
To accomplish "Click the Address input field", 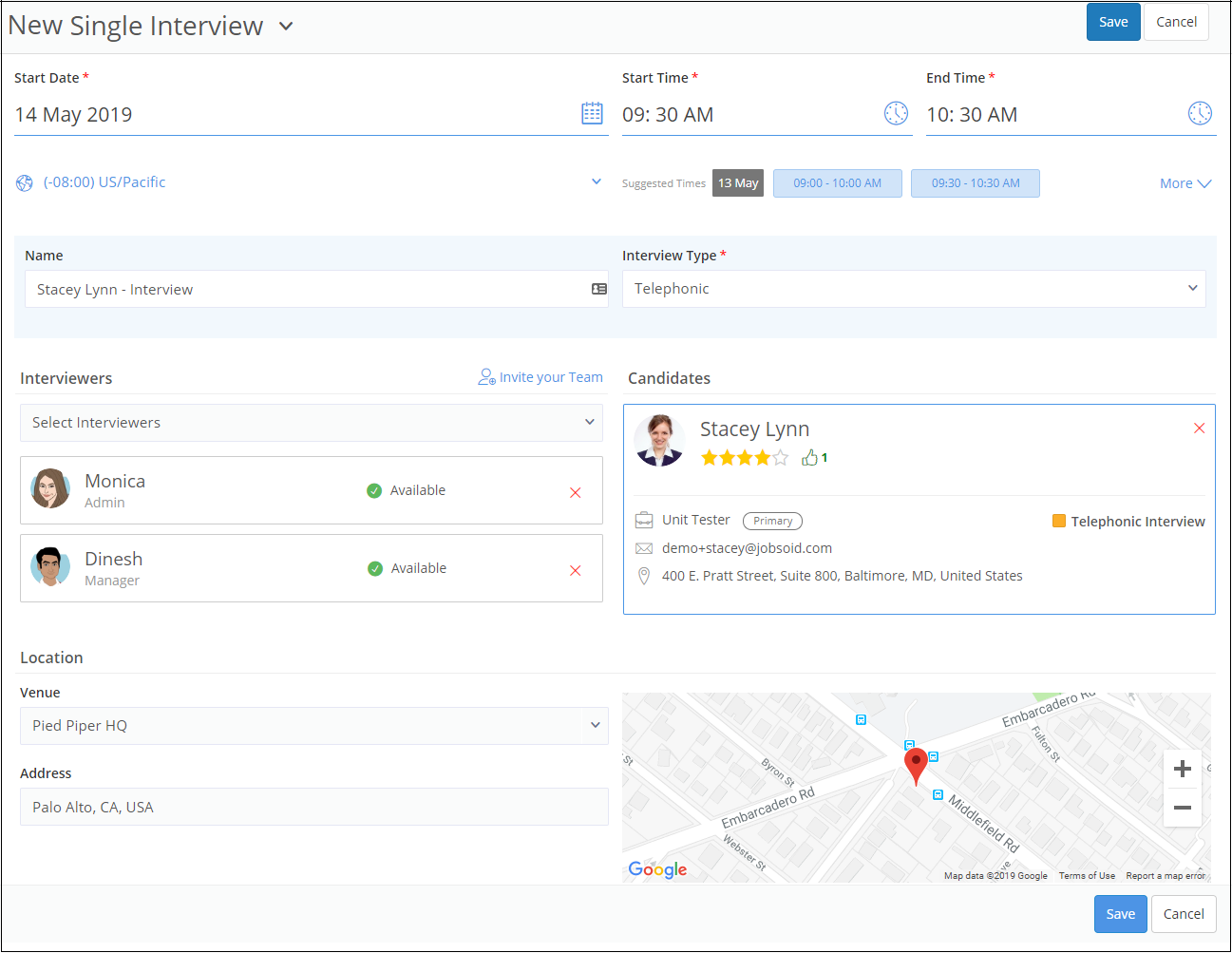I will [x=313, y=807].
